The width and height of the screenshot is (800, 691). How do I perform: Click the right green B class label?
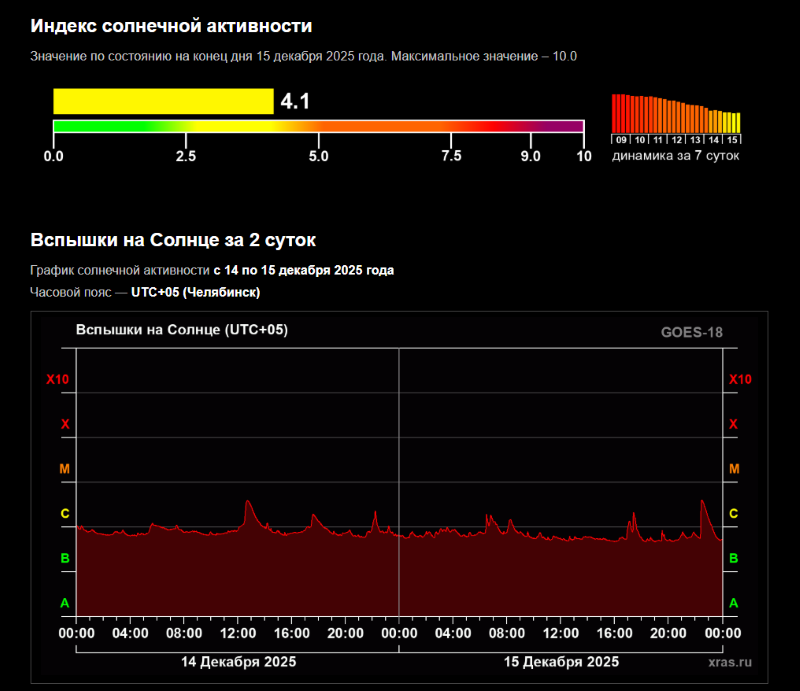click(x=734, y=558)
